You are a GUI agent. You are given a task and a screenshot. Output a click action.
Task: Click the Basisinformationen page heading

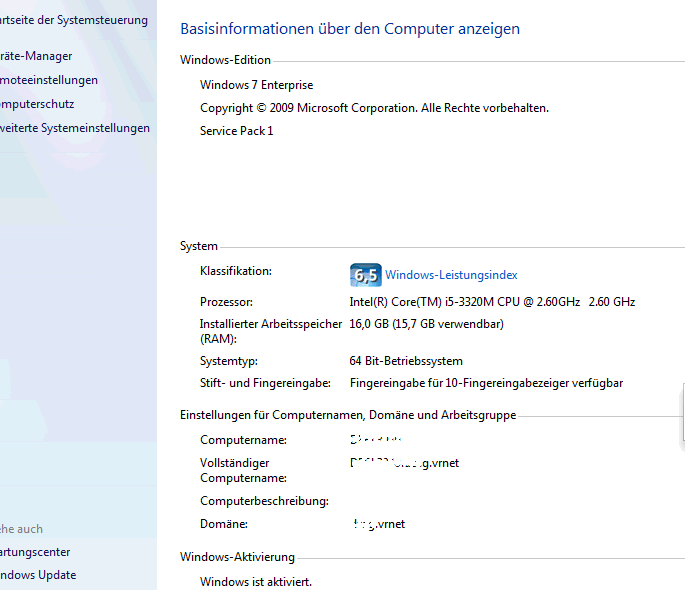(x=349, y=29)
